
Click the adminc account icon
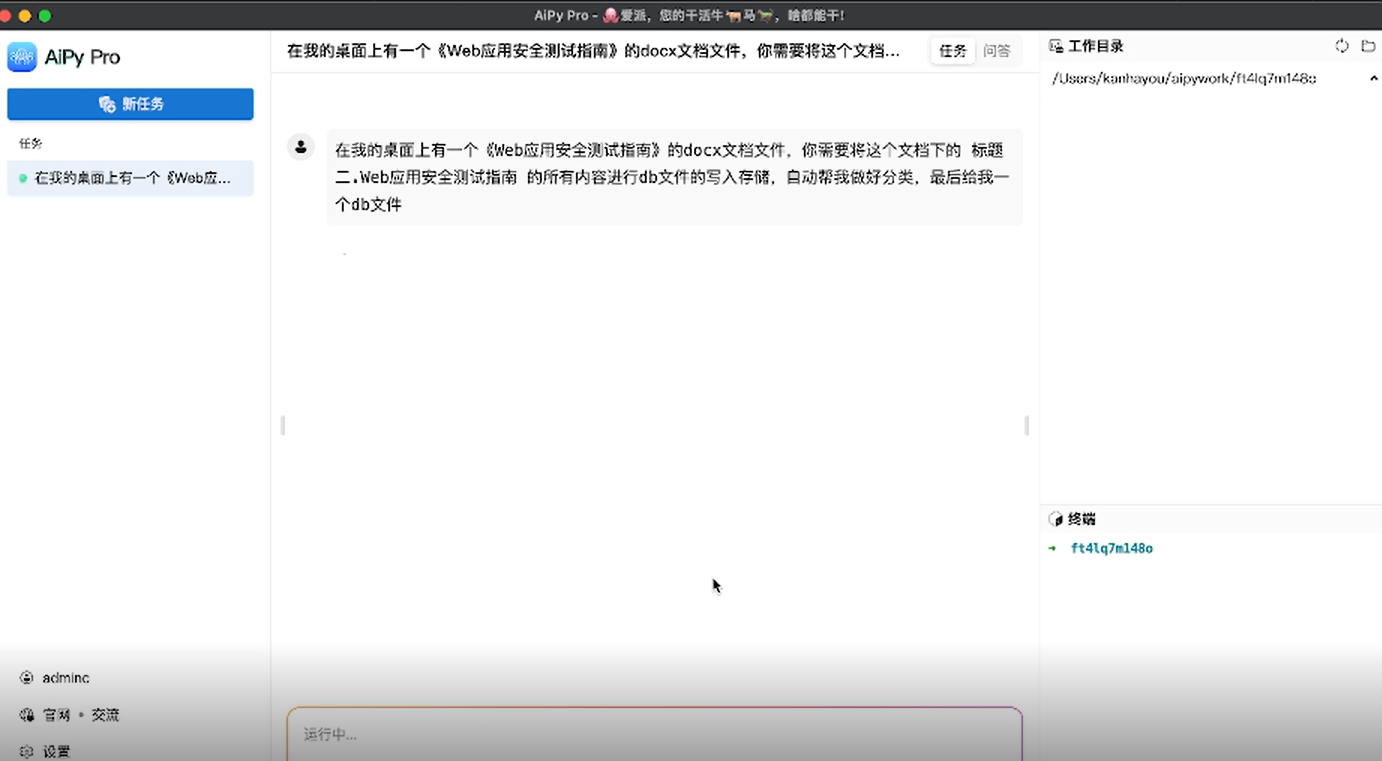27,678
